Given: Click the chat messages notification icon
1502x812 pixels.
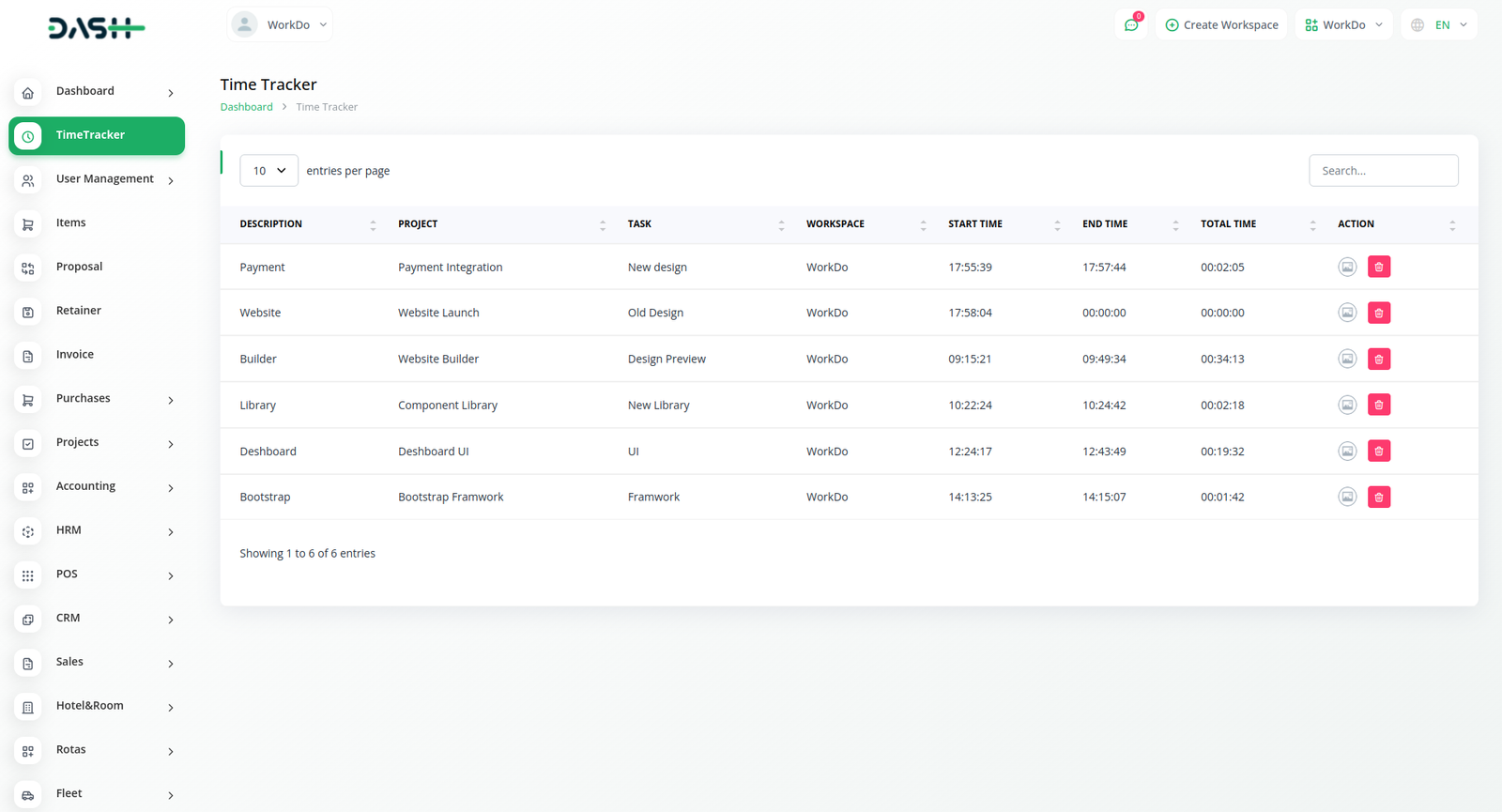Looking at the screenshot, I should pos(1131,25).
